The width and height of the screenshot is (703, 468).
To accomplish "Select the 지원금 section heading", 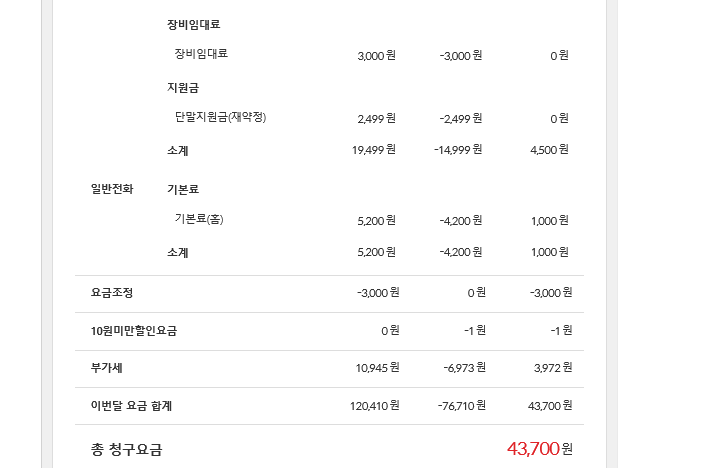I will point(183,87).
